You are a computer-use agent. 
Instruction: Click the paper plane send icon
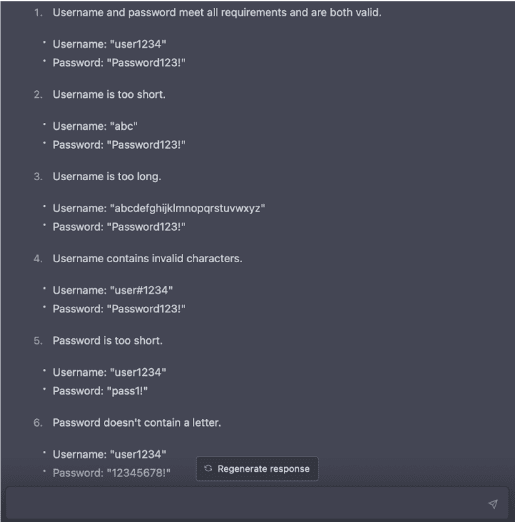tap(493, 504)
